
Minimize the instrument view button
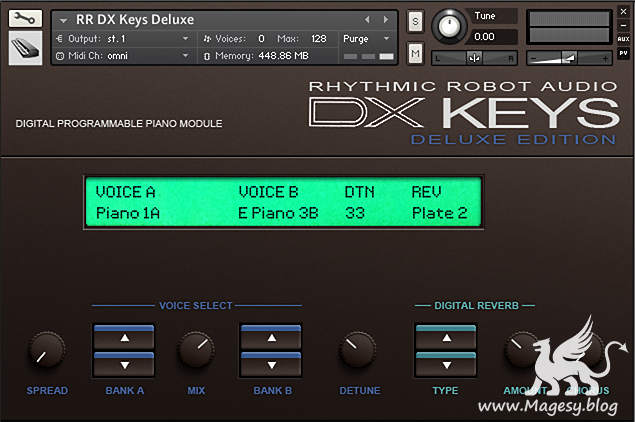click(x=624, y=25)
